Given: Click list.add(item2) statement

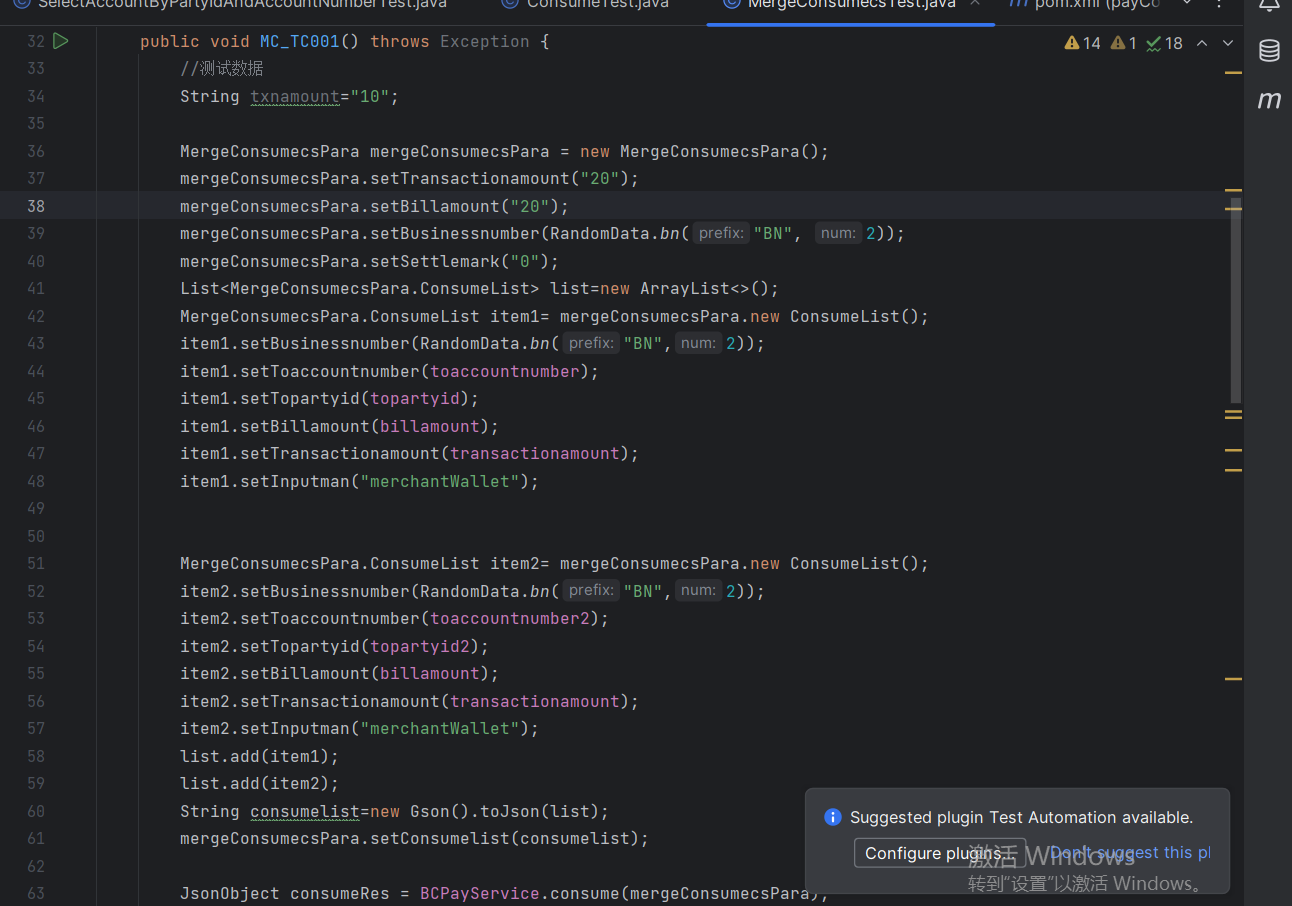Looking at the screenshot, I should tap(260, 783).
